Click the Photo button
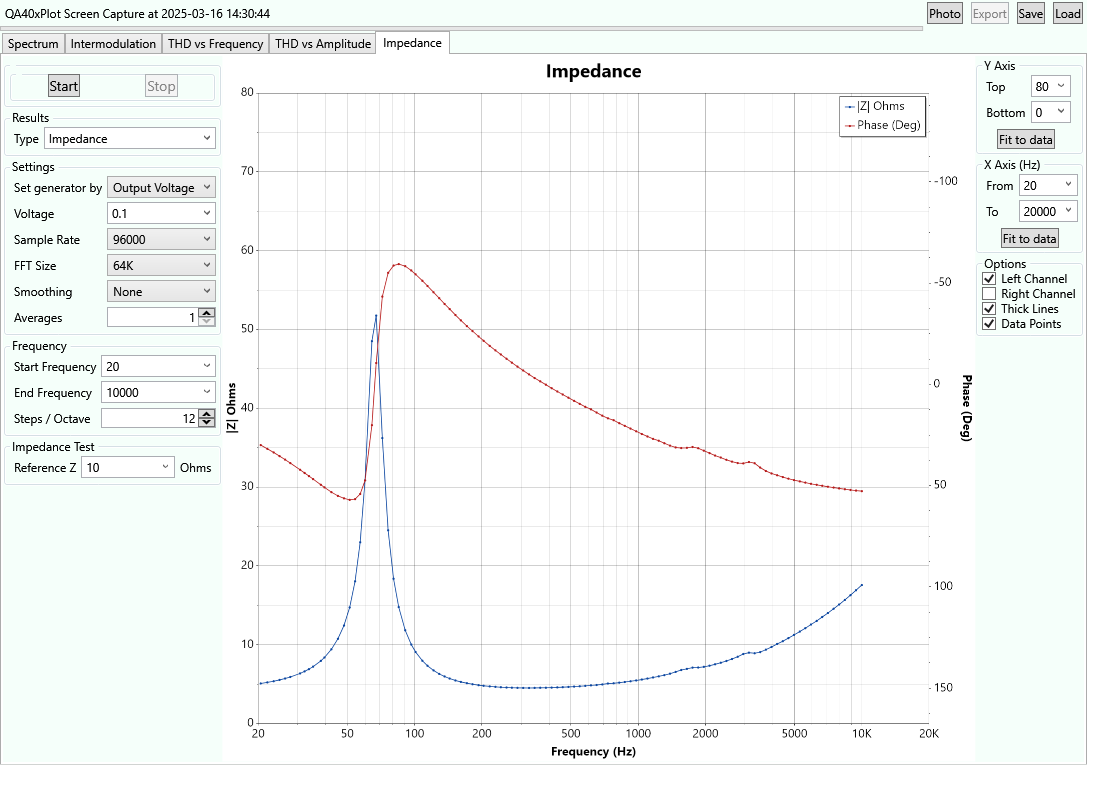 [944, 13]
